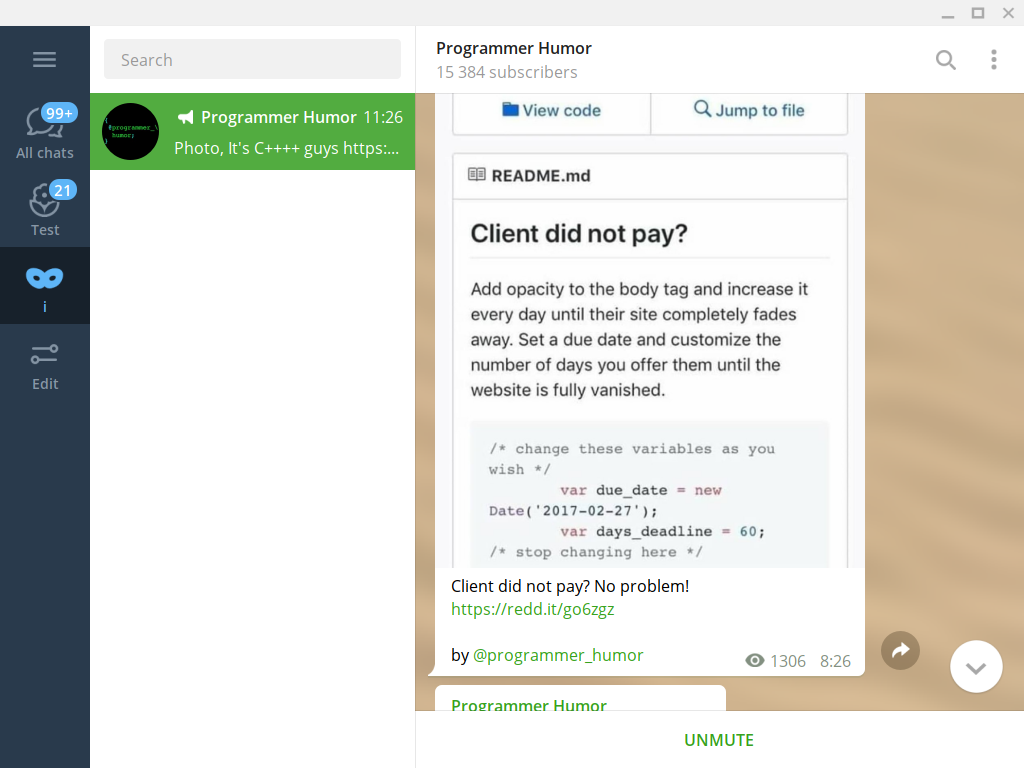Search within the channel using magnifier icon
The image size is (1024, 768).
(946, 60)
